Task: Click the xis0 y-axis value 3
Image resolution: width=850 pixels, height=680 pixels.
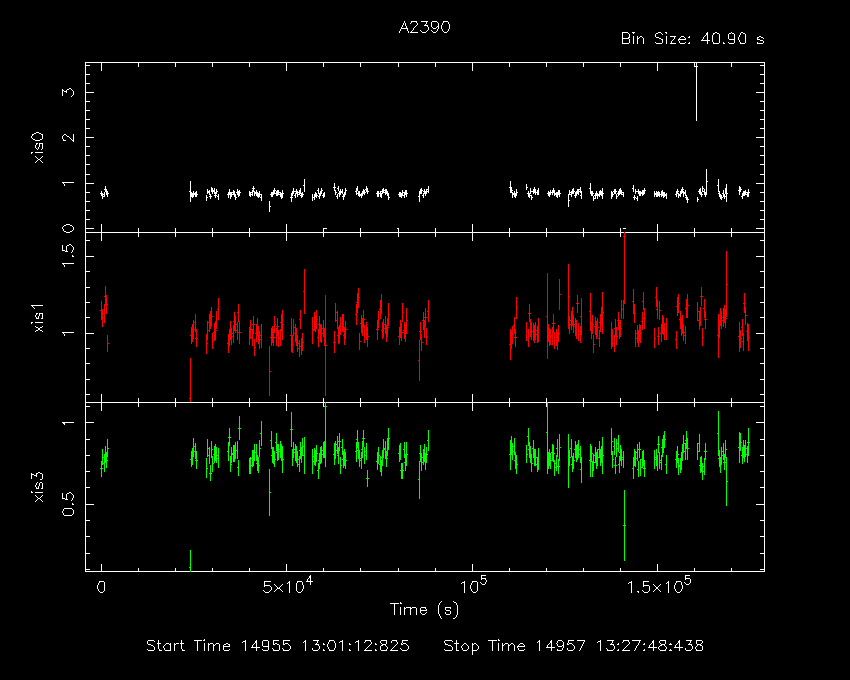Action: point(68,92)
